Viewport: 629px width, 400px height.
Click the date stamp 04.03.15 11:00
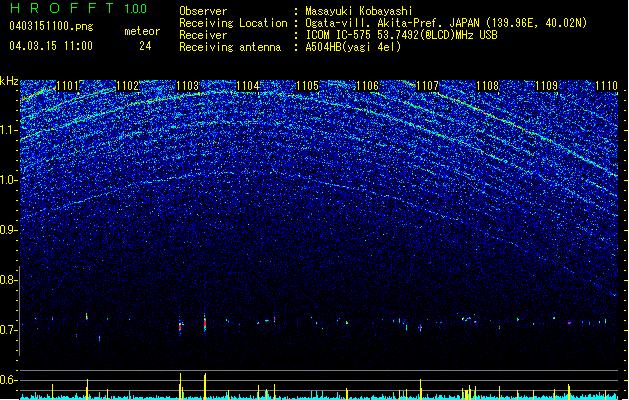(51, 46)
